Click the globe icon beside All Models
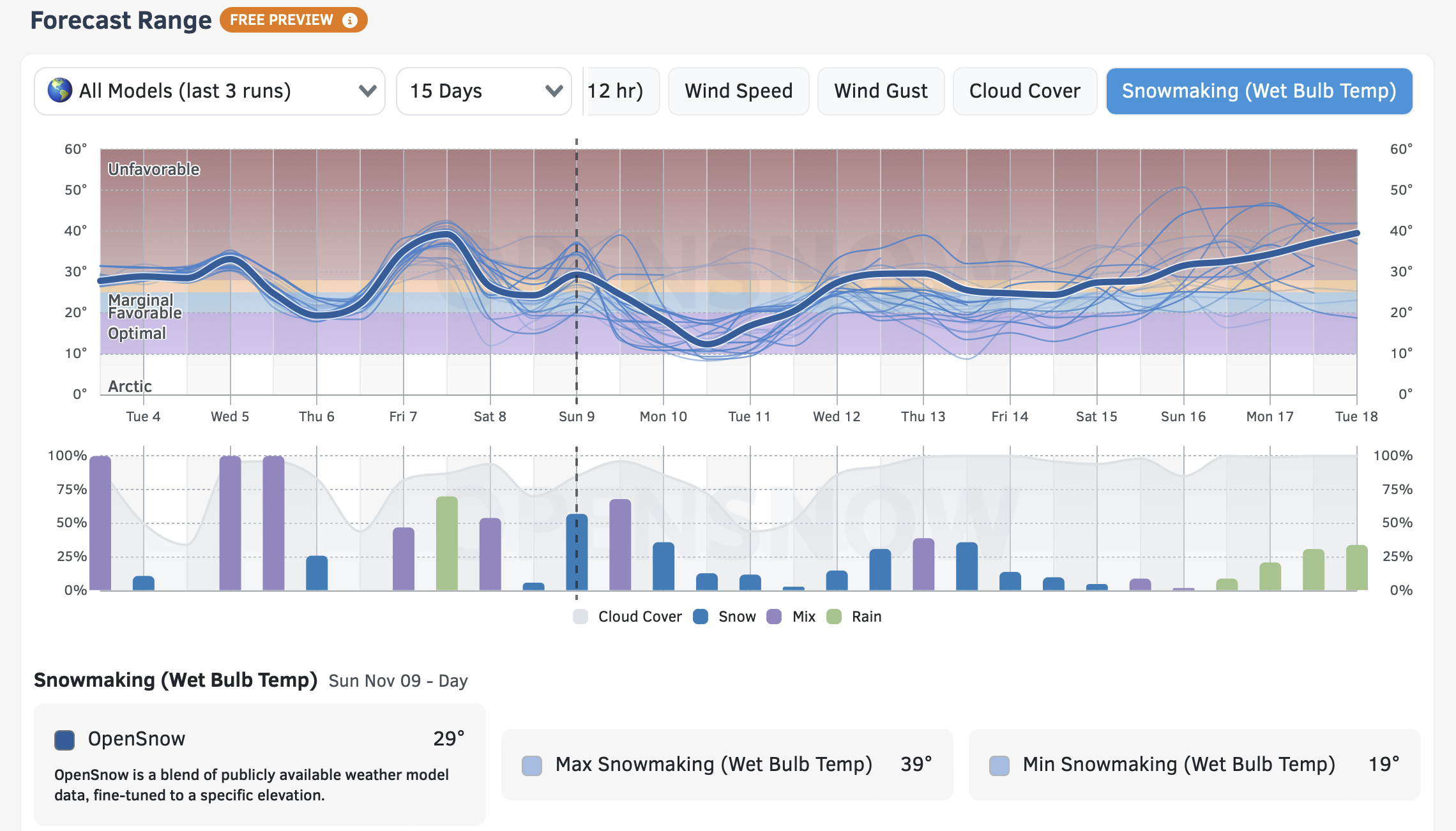 click(x=59, y=91)
